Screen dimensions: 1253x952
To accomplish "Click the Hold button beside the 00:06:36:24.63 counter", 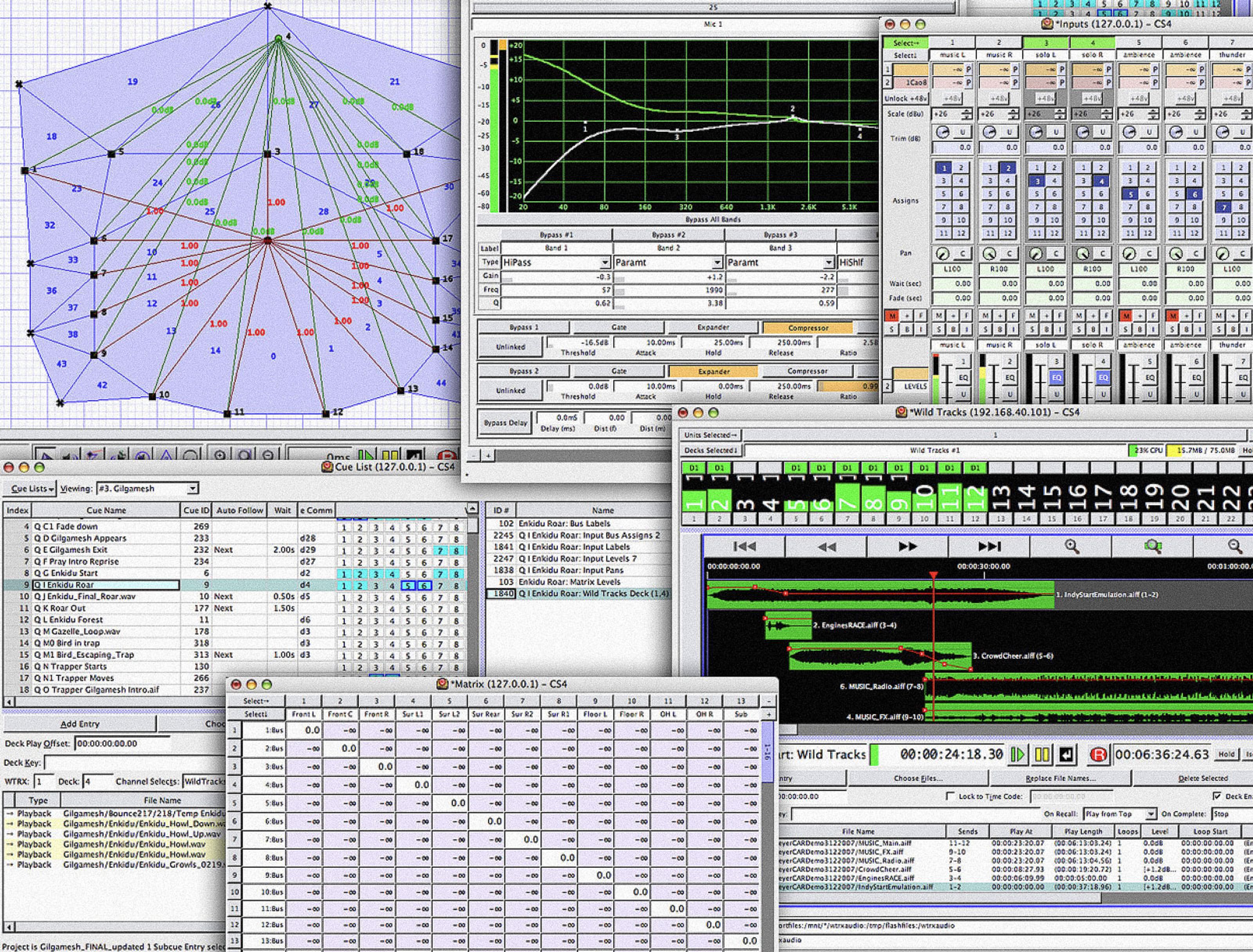I will (1226, 754).
